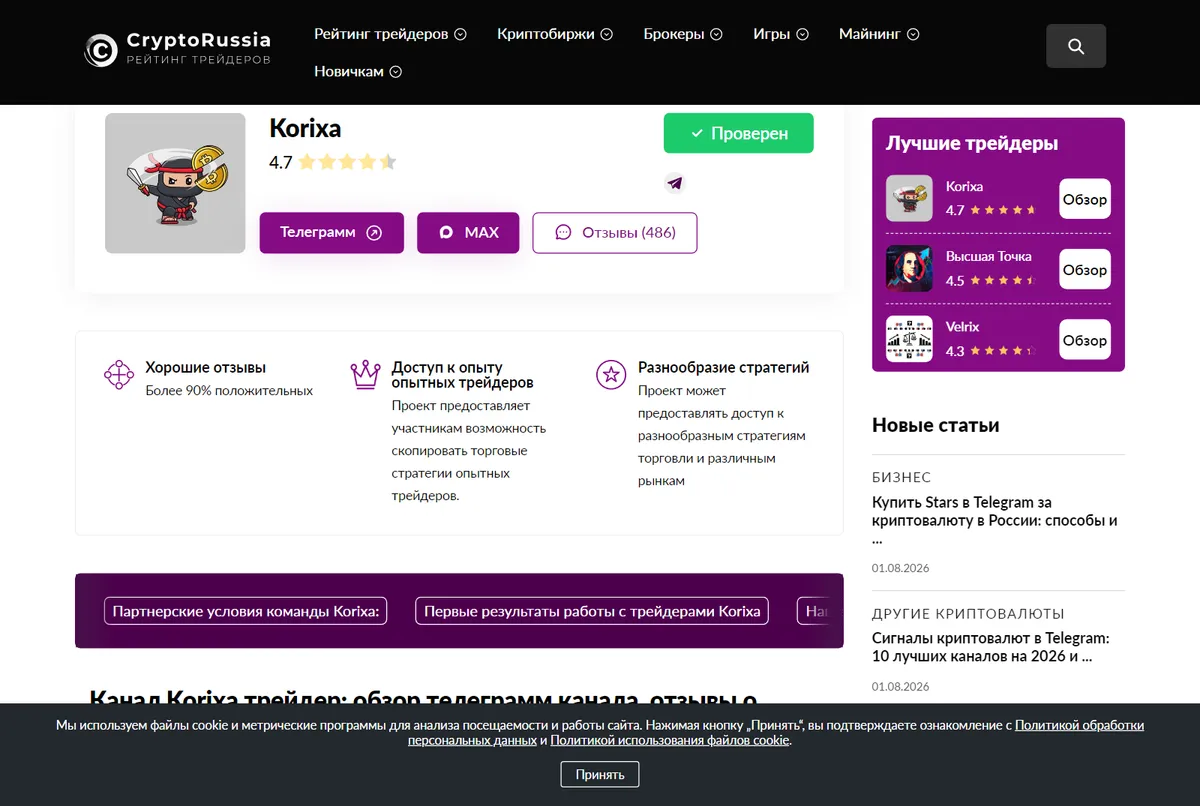Click the Проверен verified button
This screenshot has width=1200, height=806.
739,133
